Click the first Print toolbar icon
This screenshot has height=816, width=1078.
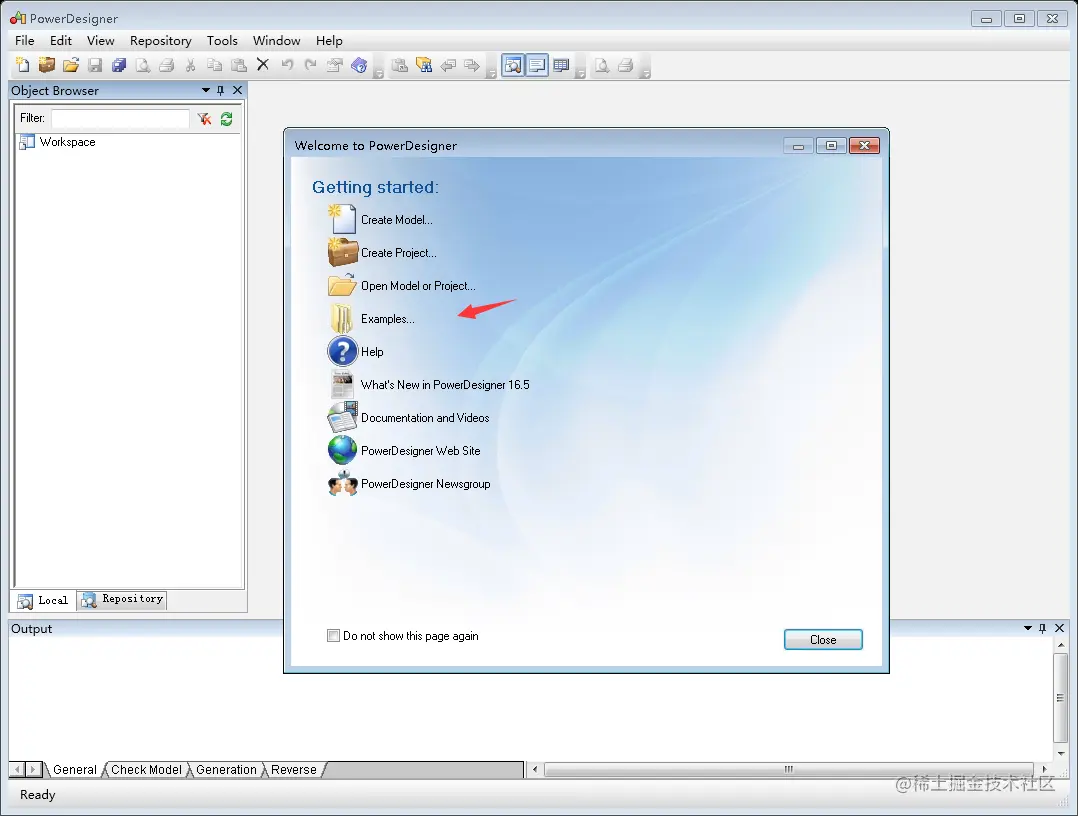166,65
